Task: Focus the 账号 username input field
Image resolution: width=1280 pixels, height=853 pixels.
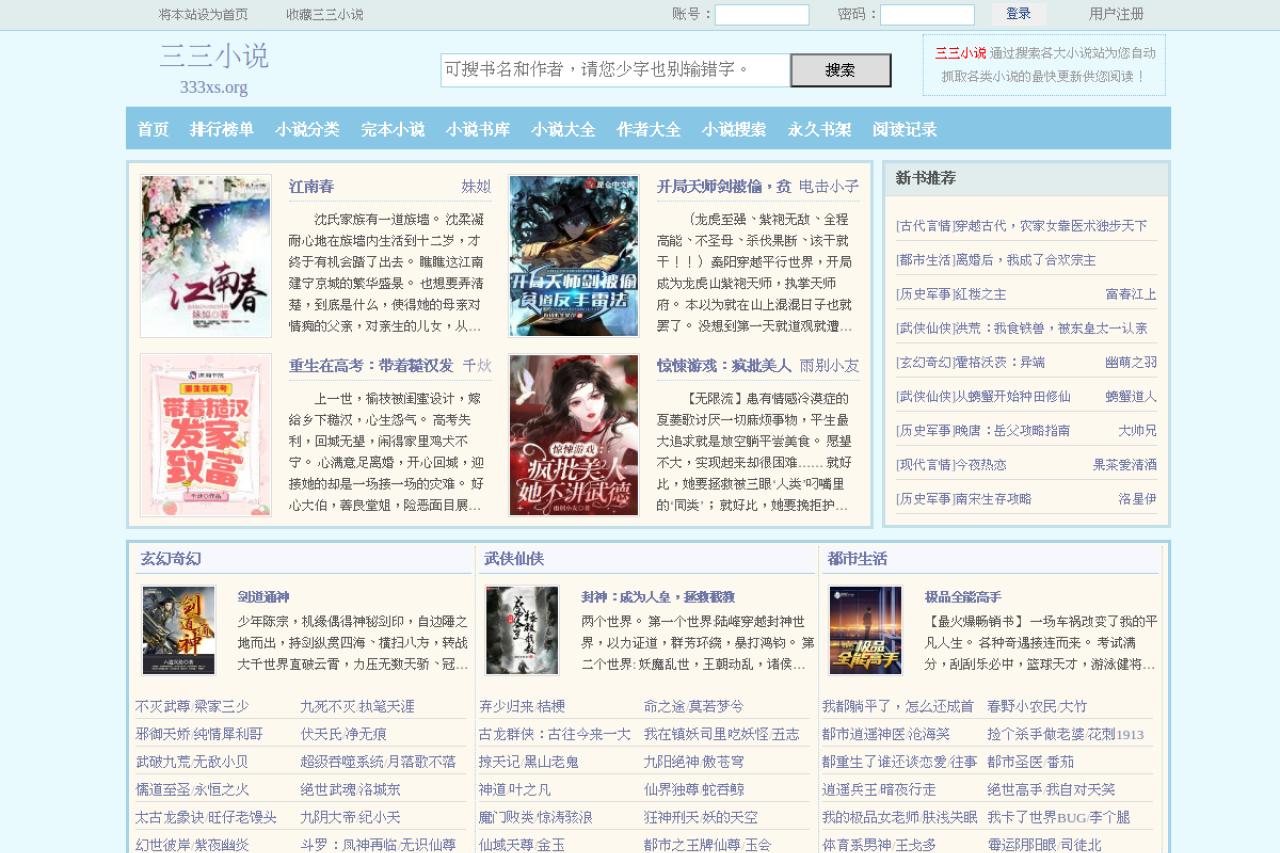Action: pyautogui.click(x=762, y=15)
